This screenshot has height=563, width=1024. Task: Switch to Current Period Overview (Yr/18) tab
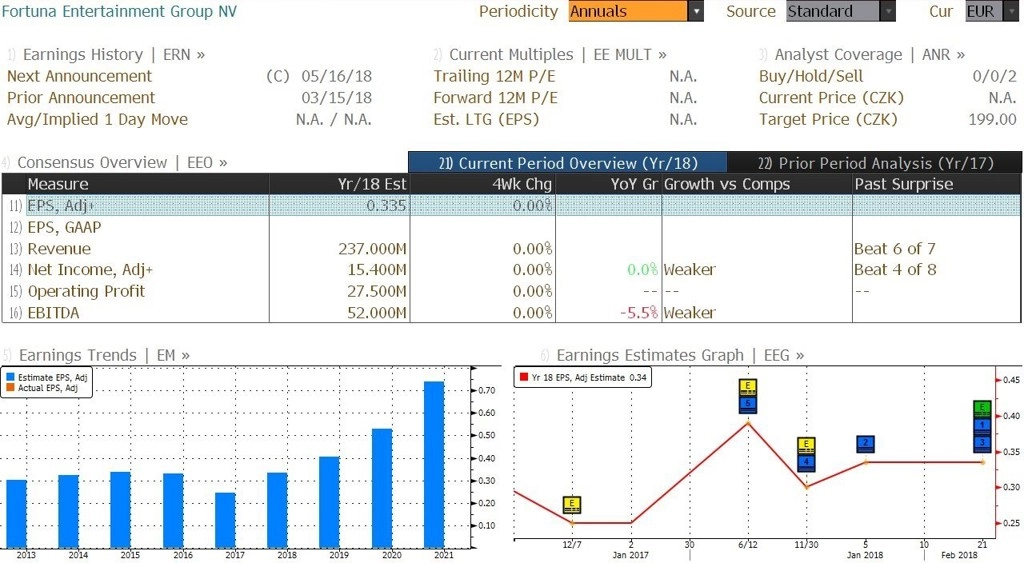coord(568,163)
